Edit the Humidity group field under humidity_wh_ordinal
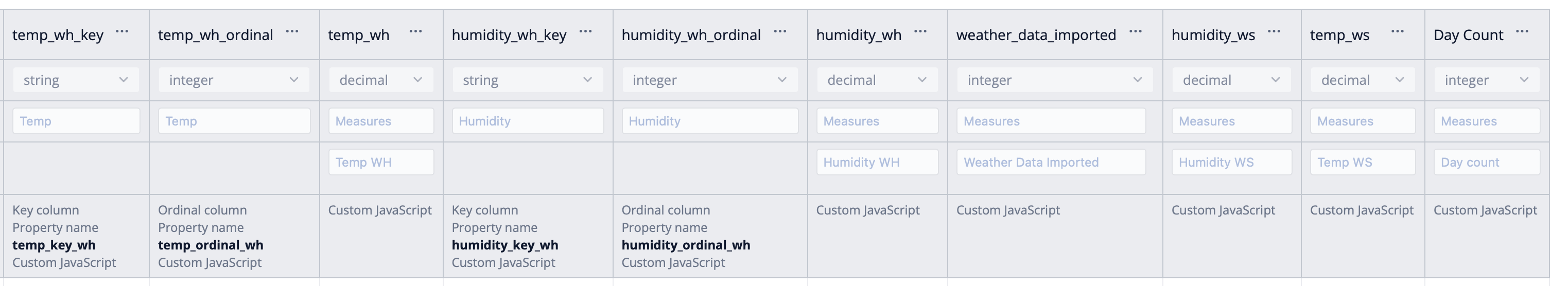The image size is (1568, 286). coord(710,121)
